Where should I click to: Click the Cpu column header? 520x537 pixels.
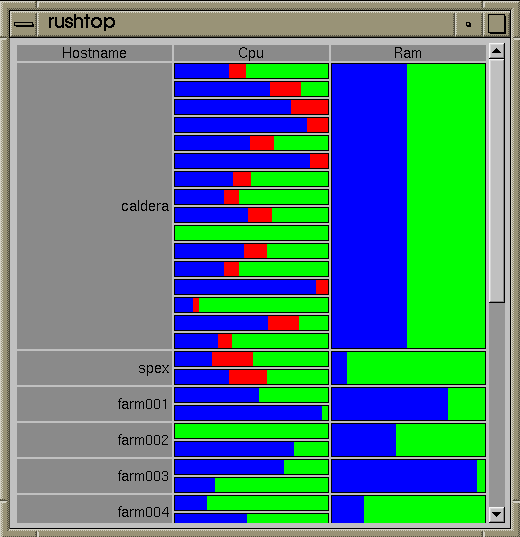251,53
